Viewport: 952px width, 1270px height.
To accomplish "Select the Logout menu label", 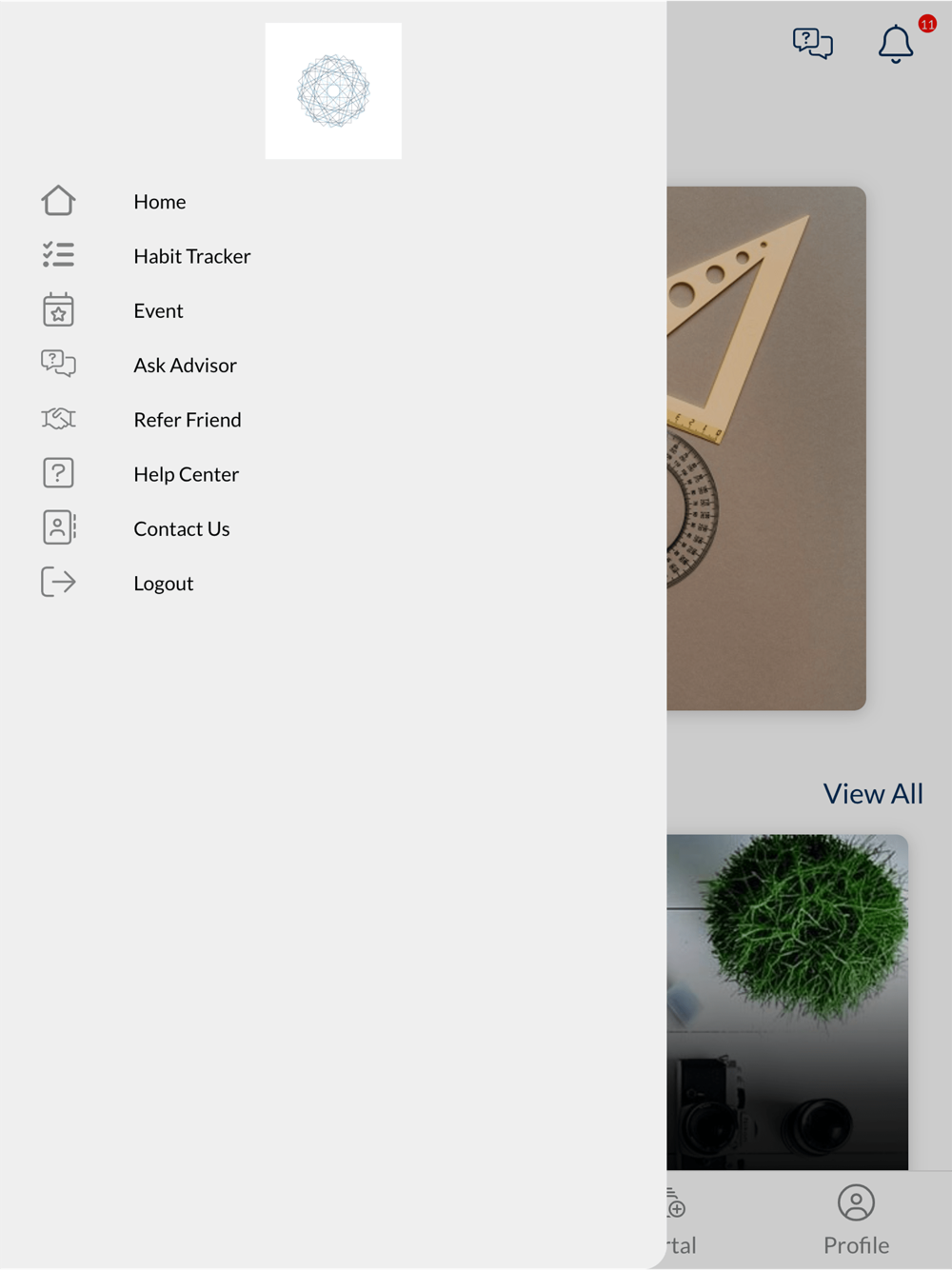I will [x=164, y=584].
